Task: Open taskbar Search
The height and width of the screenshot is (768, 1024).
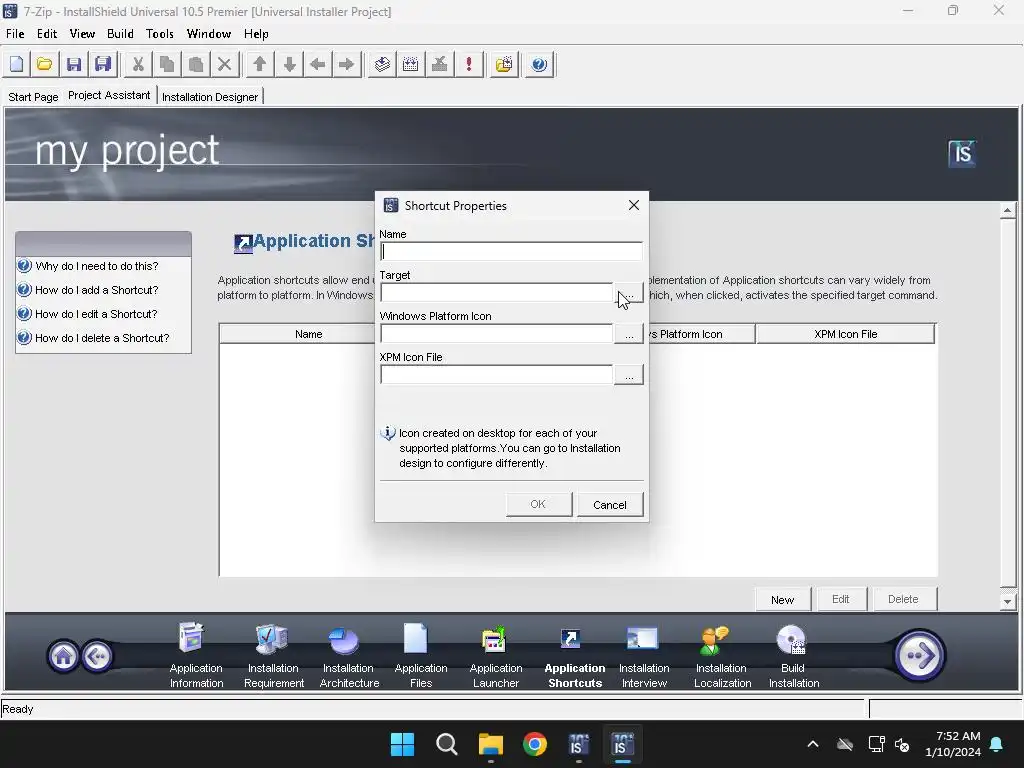Action: (447, 744)
